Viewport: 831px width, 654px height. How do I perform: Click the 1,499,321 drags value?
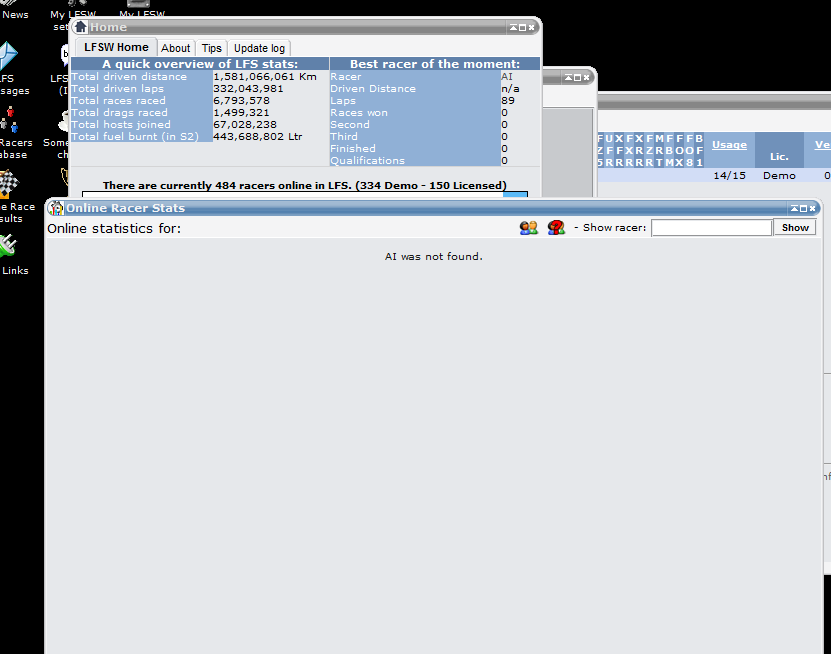[241, 113]
